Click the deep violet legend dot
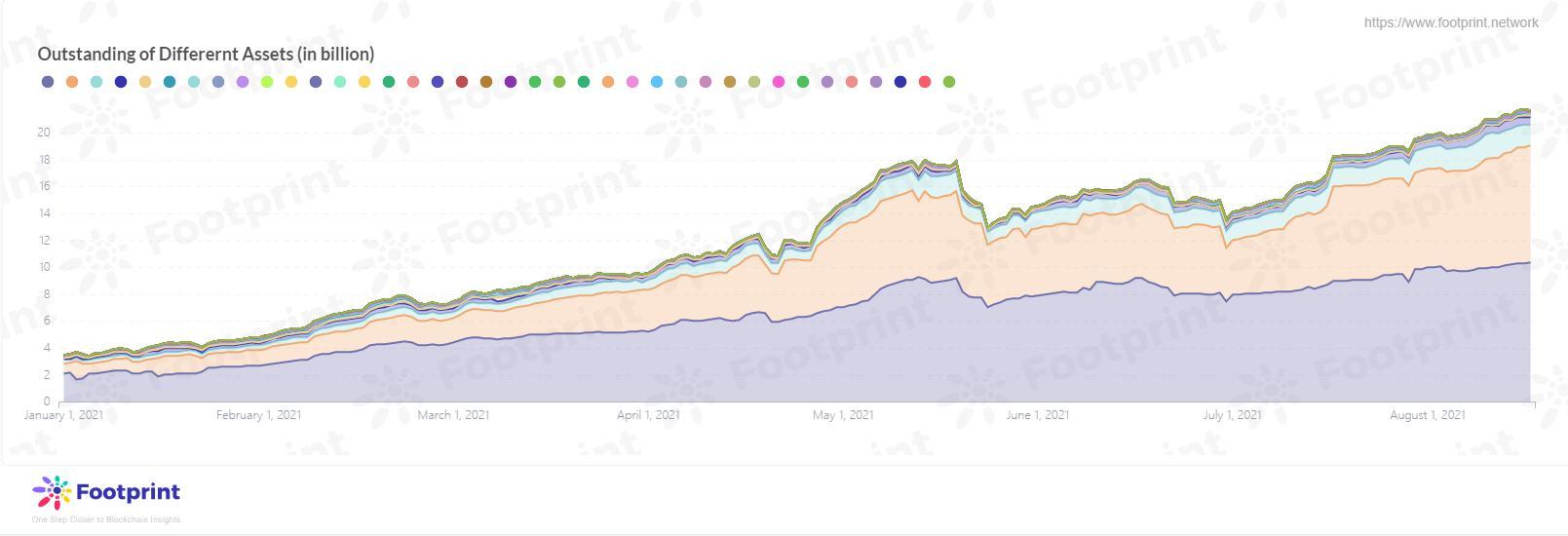The image size is (1568, 536). coord(511,82)
